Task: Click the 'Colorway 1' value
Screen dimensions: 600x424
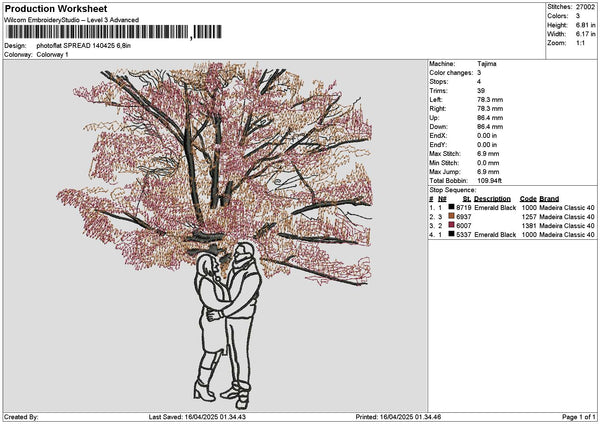Action: [52, 55]
